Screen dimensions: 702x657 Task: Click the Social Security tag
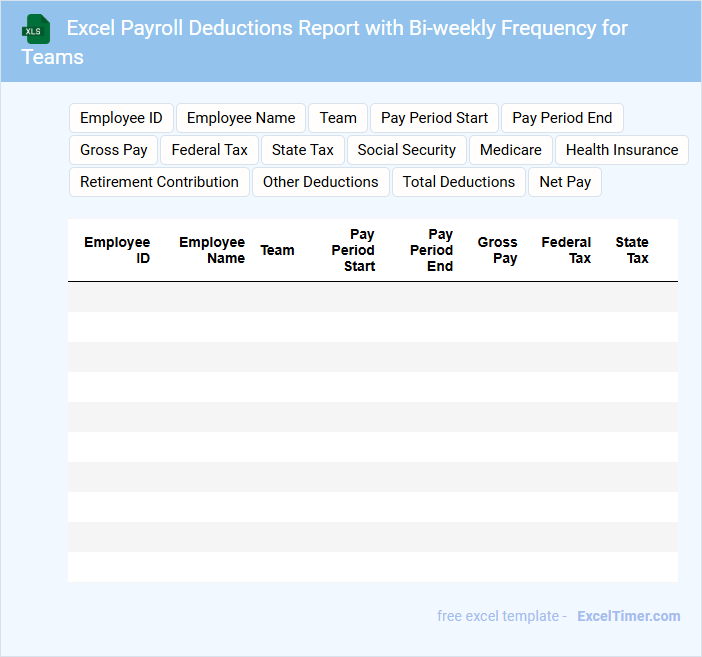coord(406,150)
